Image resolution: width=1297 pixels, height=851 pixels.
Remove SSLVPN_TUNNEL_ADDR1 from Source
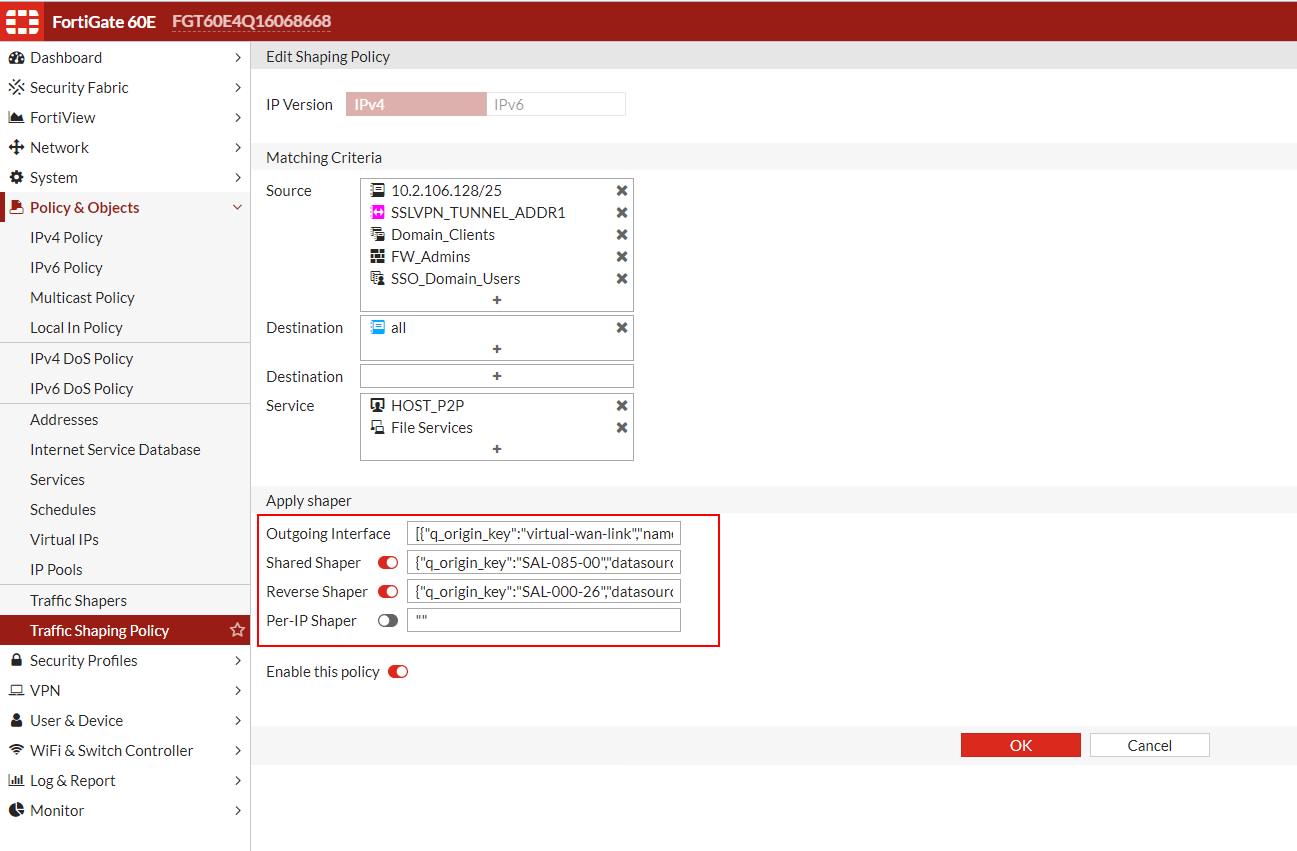[622, 213]
